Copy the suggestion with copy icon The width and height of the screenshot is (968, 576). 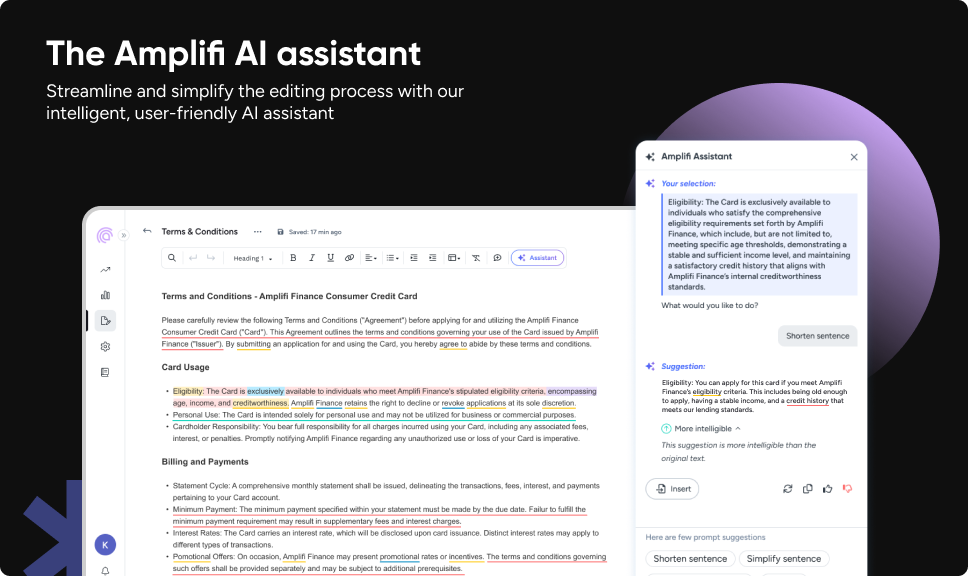807,489
